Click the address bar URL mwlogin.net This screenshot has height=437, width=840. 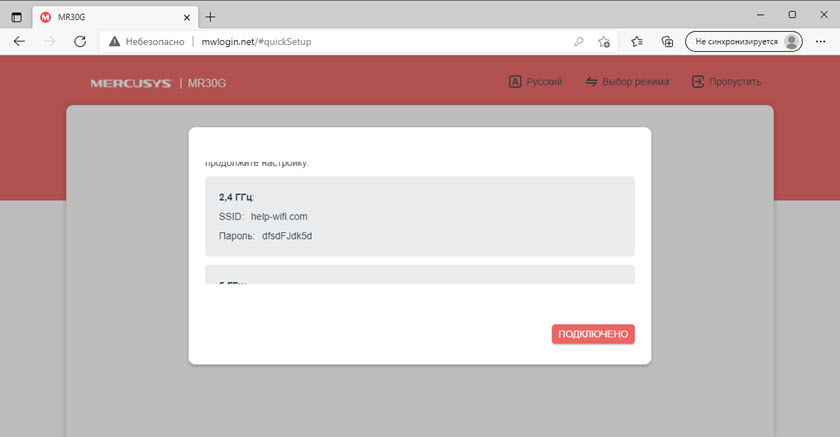[264, 41]
